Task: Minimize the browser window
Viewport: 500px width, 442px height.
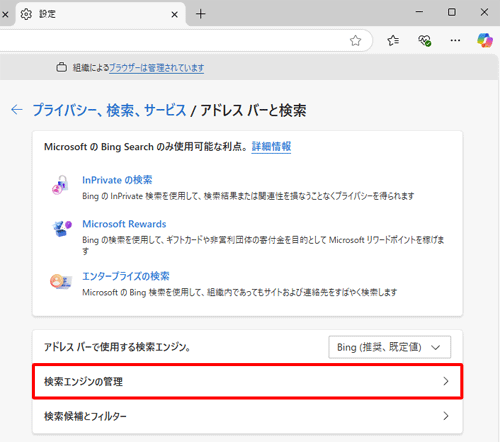Action: click(x=419, y=12)
